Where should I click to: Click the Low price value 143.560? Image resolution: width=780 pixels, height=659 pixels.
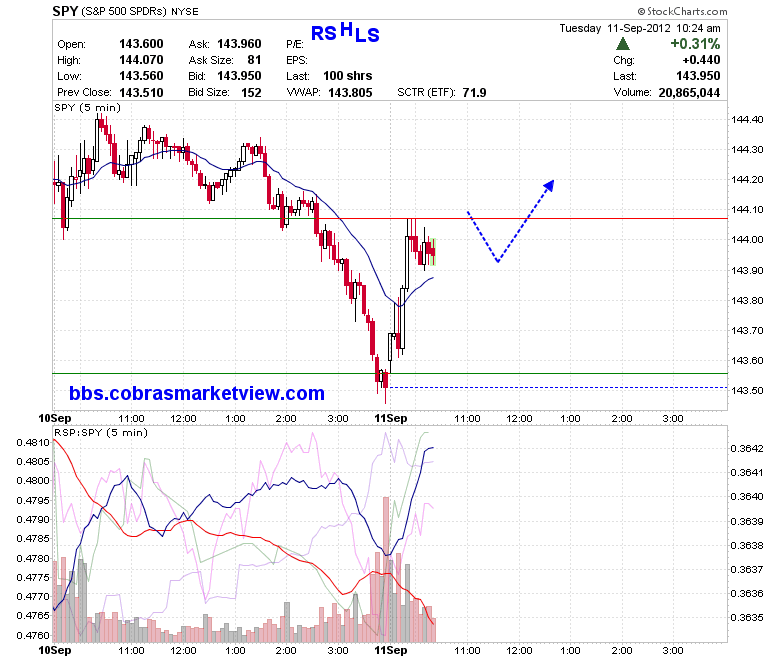[141, 76]
